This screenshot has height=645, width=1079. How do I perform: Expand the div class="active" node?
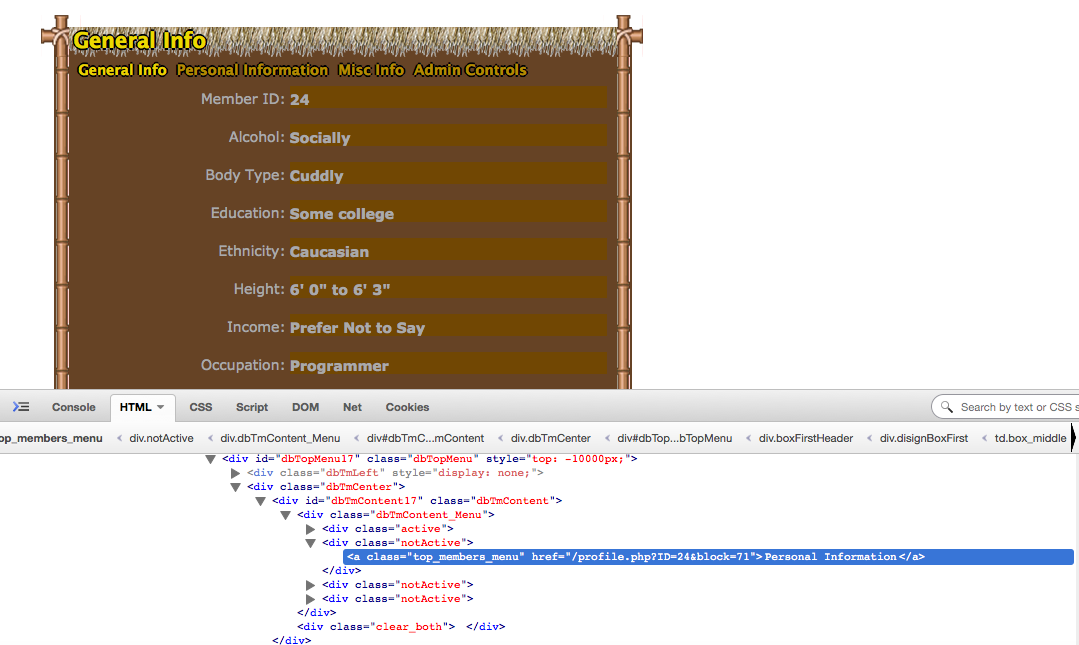point(310,529)
